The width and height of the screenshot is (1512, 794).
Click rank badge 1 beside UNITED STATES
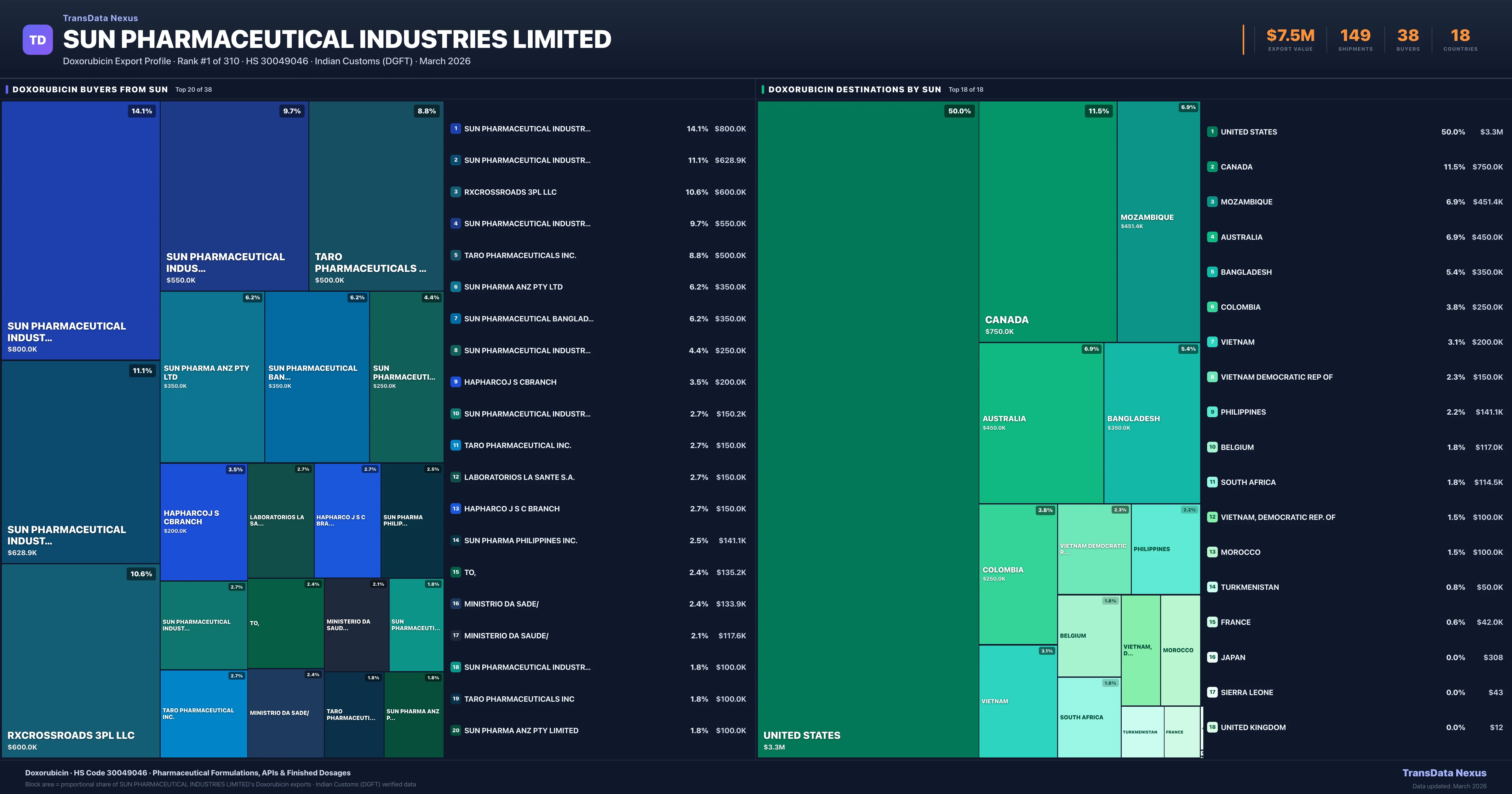click(x=1212, y=132)
